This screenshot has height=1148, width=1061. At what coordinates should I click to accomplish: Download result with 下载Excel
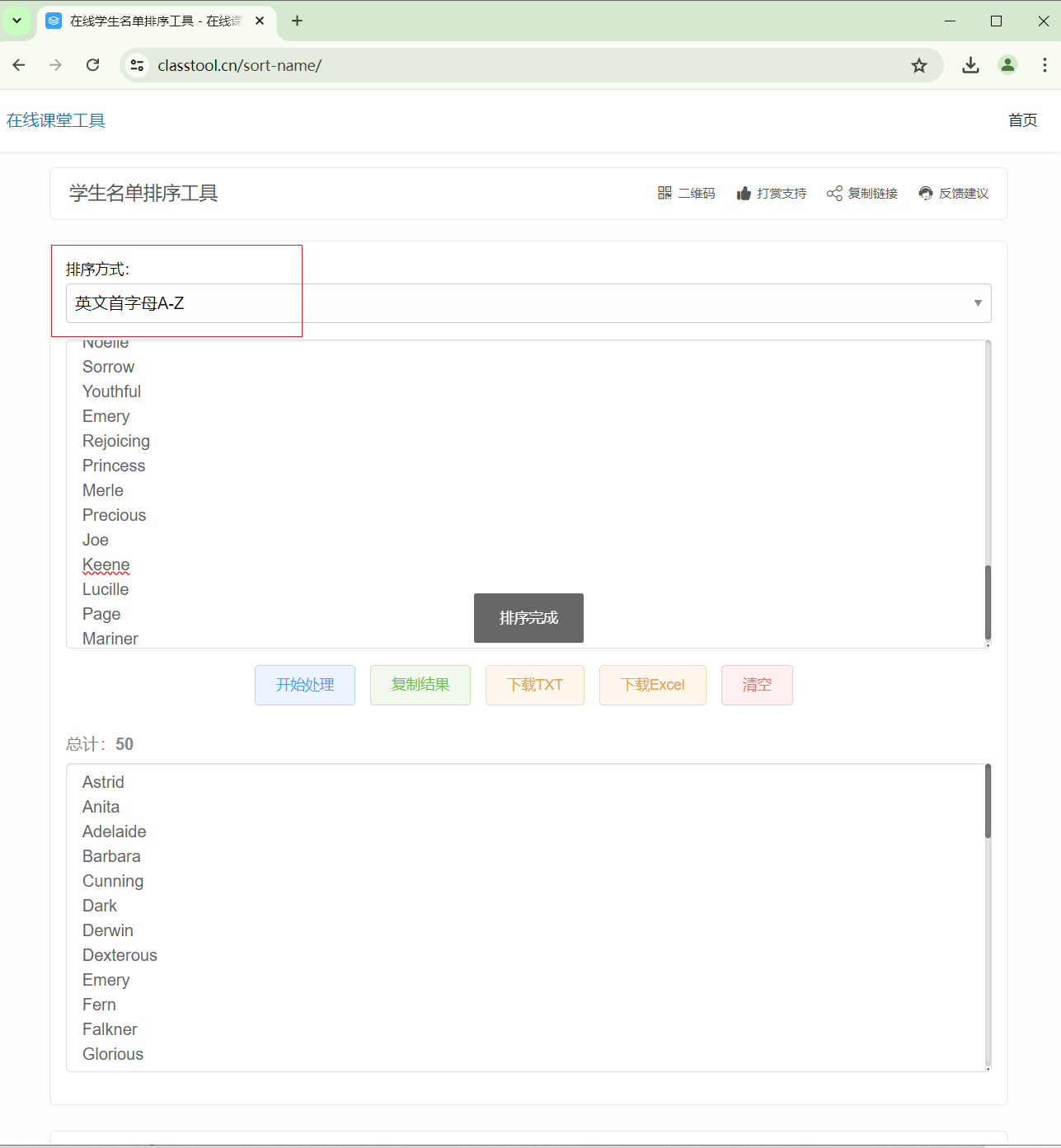653,685
